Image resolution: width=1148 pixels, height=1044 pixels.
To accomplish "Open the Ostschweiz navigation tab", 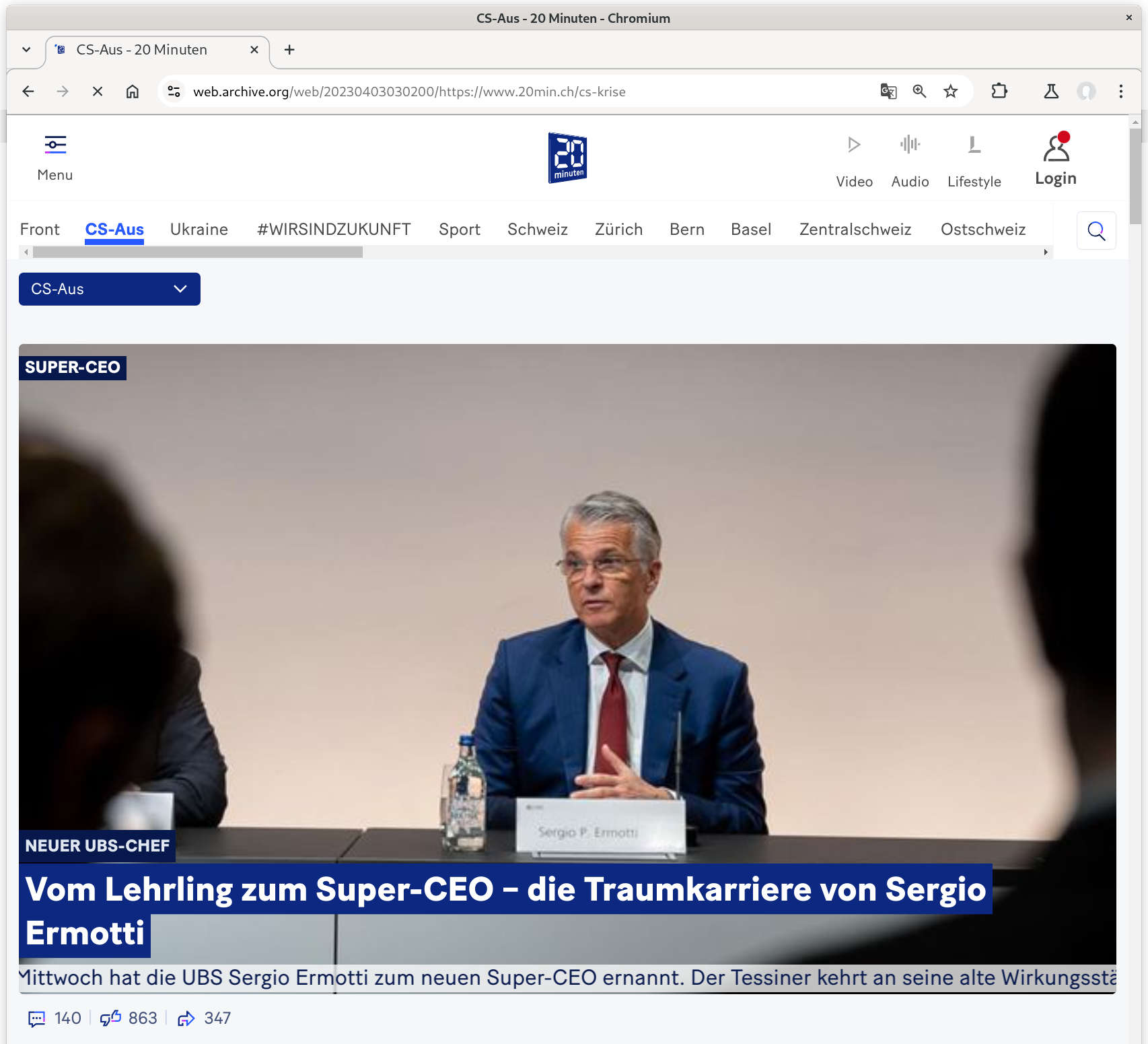I will (983, 230).
